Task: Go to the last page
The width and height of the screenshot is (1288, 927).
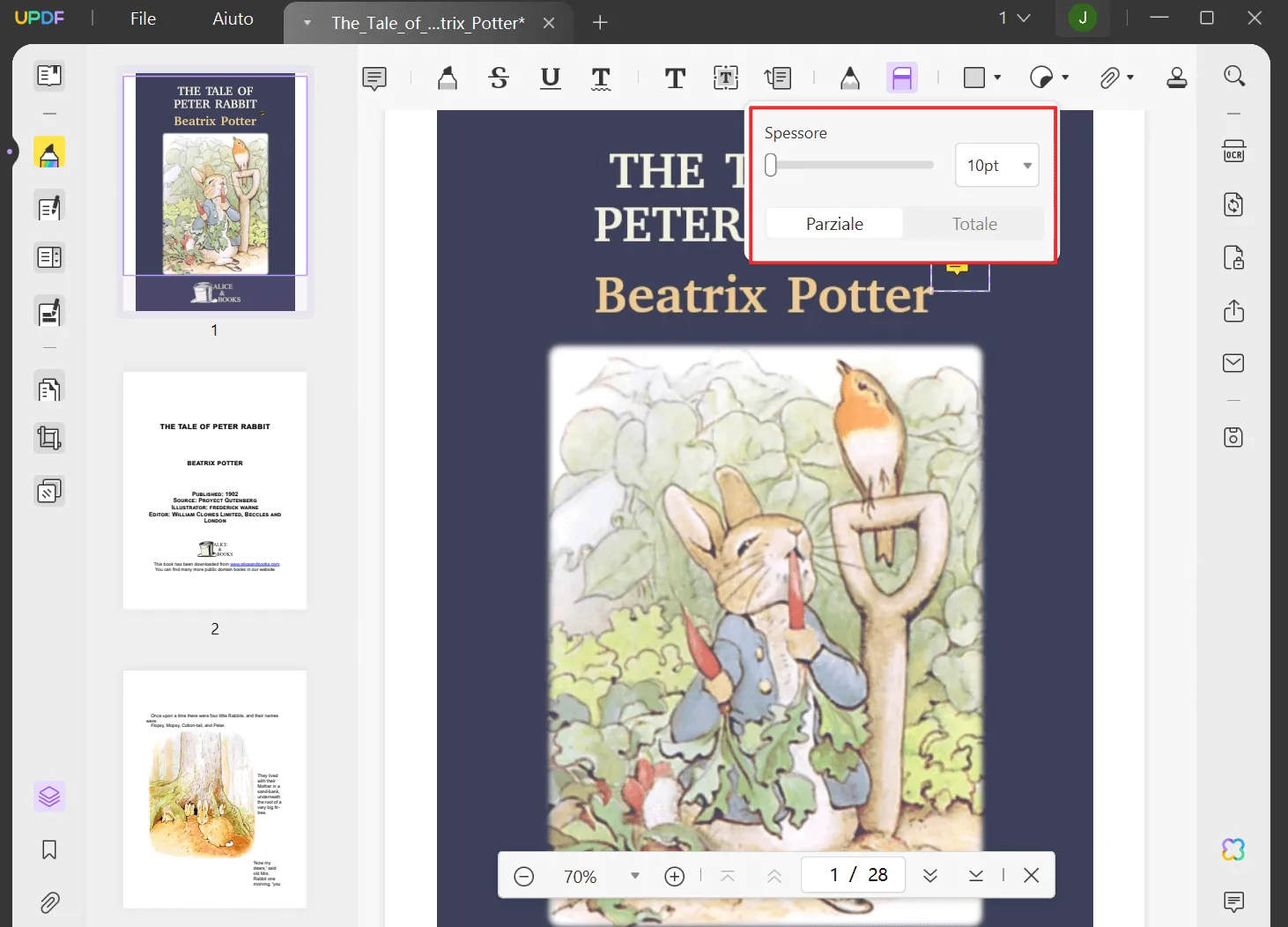Action: 976,876
